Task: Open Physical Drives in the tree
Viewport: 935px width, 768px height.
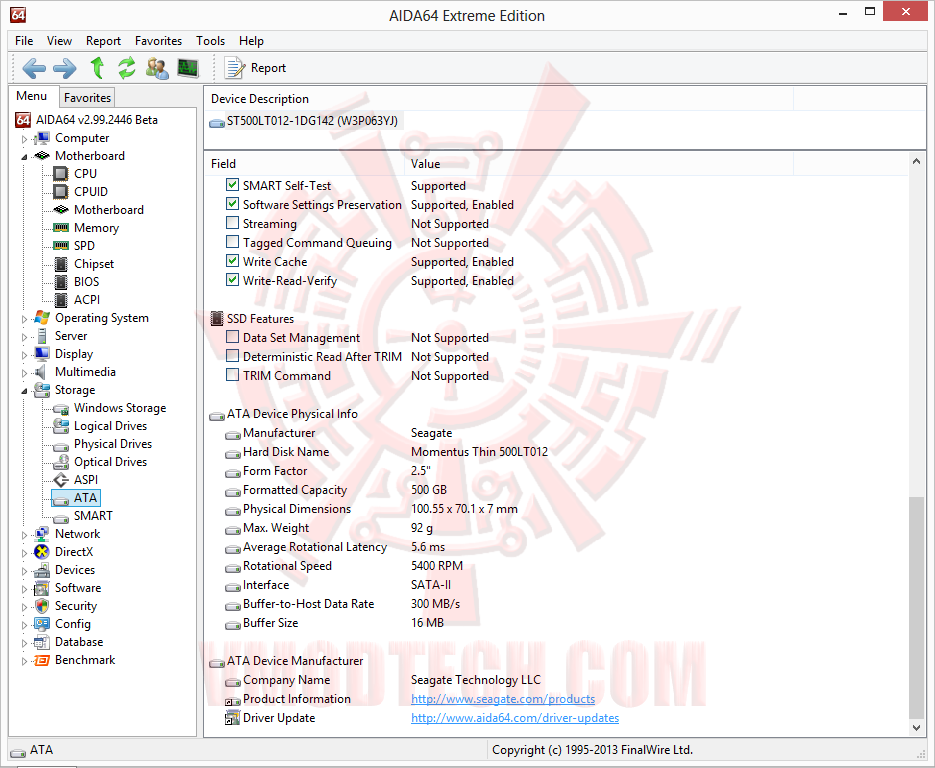Action: click(113, 444)
